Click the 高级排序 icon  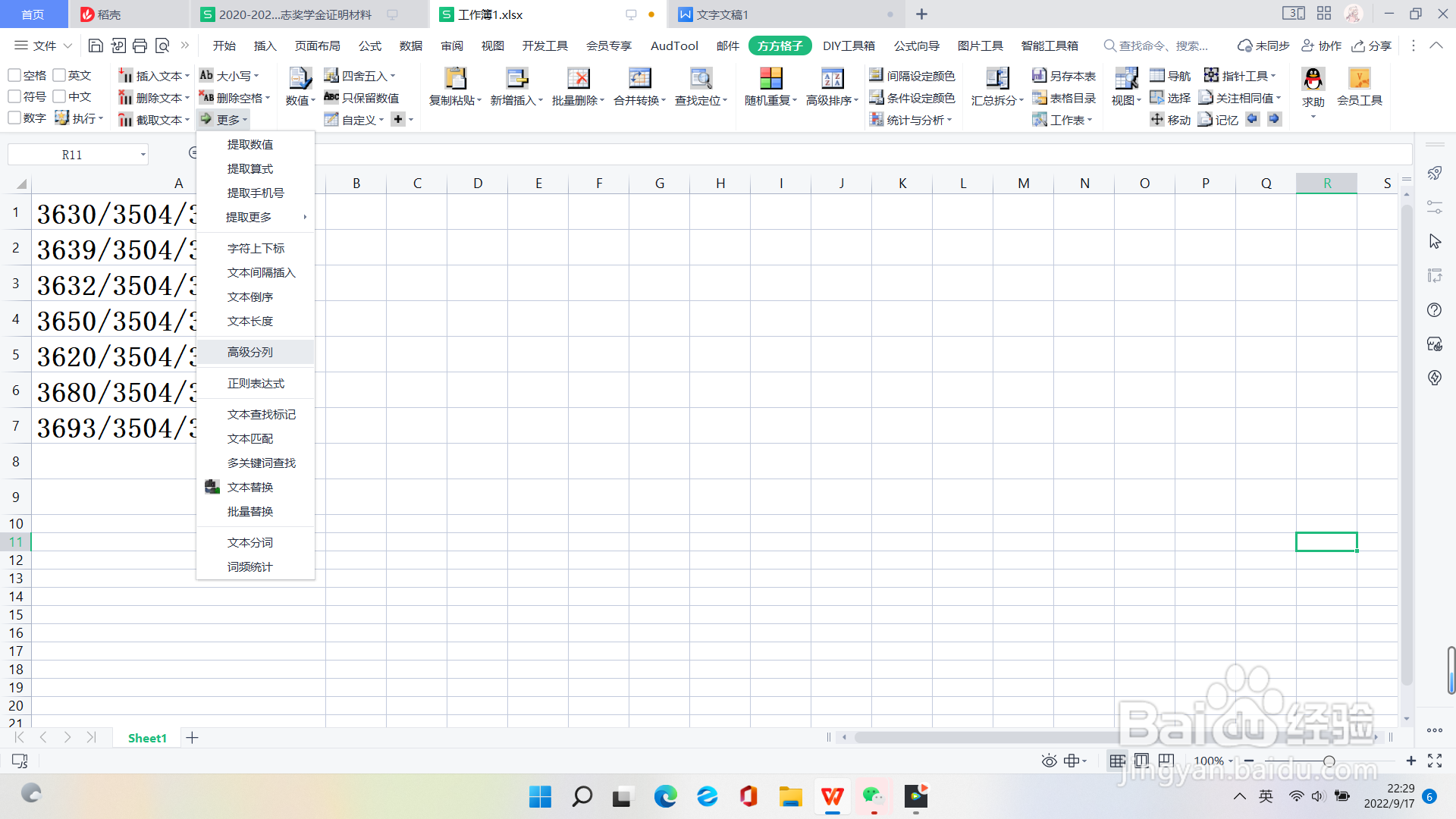point(832,78)
